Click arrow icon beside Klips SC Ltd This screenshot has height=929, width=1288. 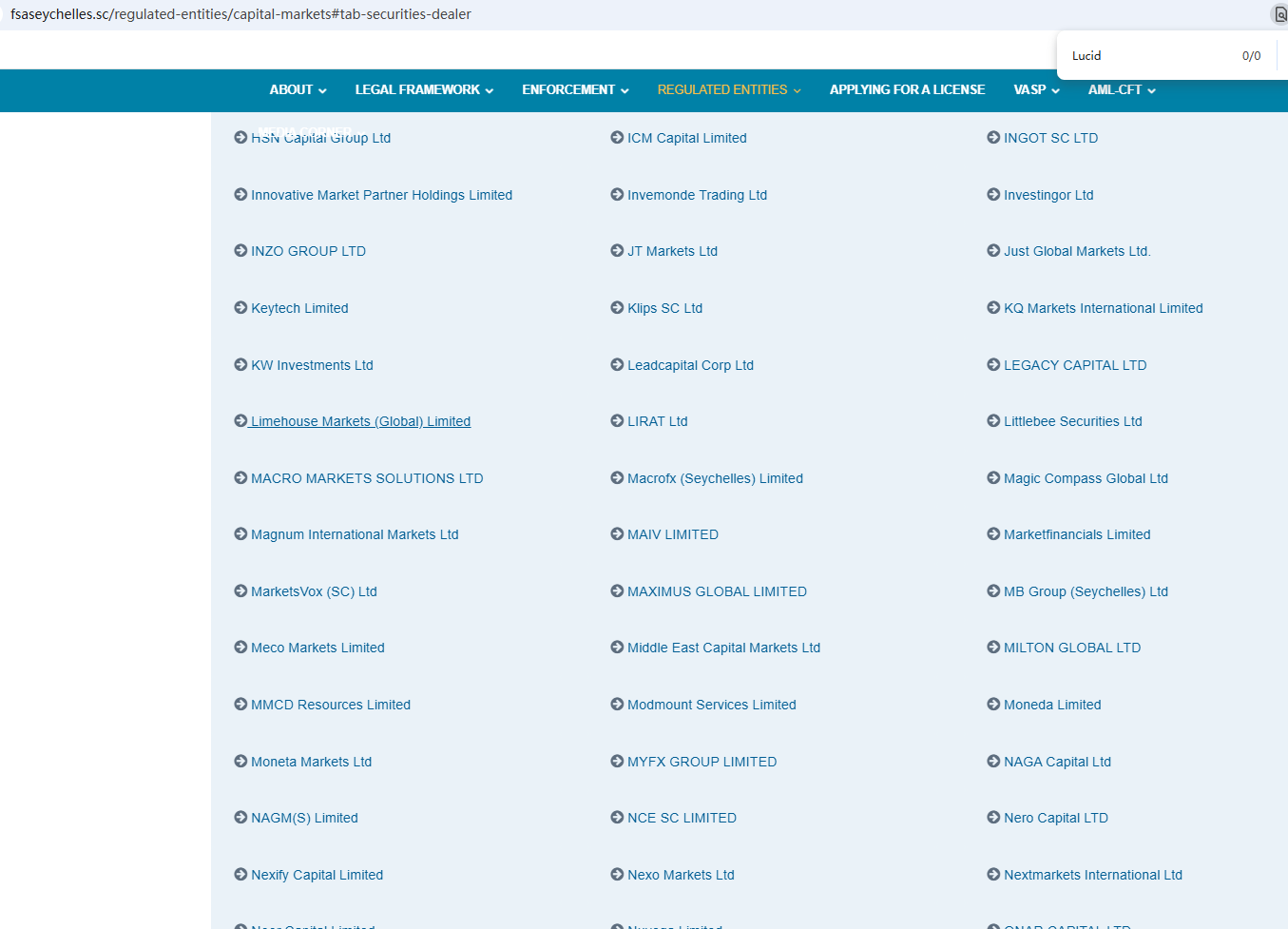(617, 308)
